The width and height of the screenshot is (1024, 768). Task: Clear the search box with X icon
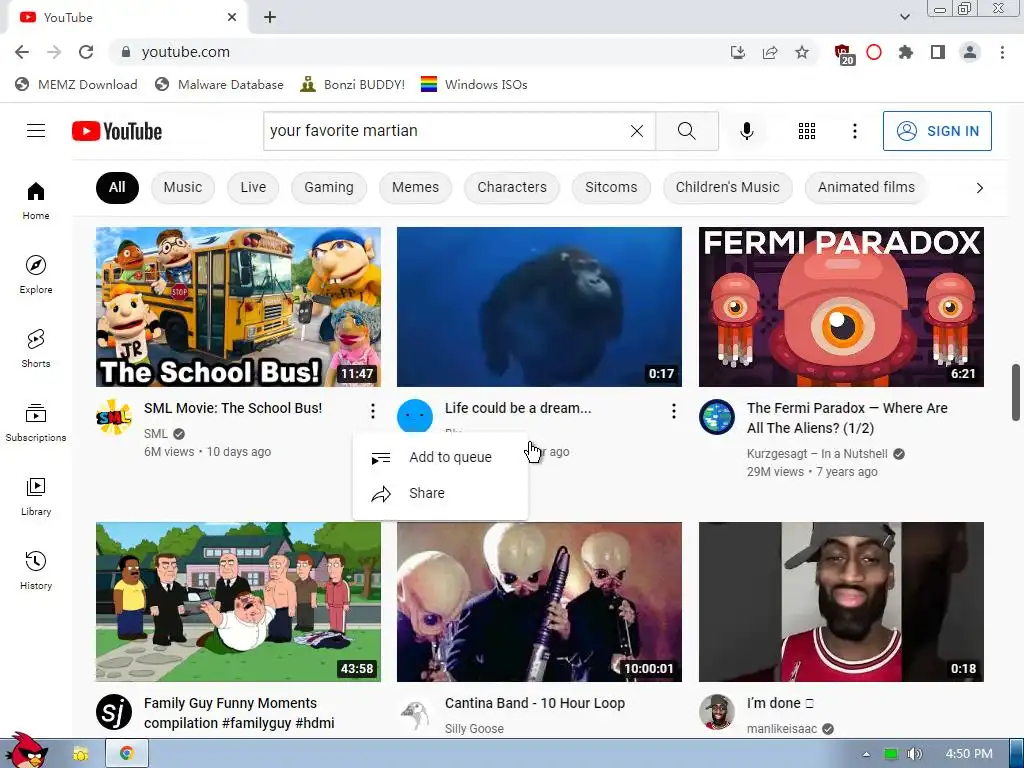click(x=637, y=131)
